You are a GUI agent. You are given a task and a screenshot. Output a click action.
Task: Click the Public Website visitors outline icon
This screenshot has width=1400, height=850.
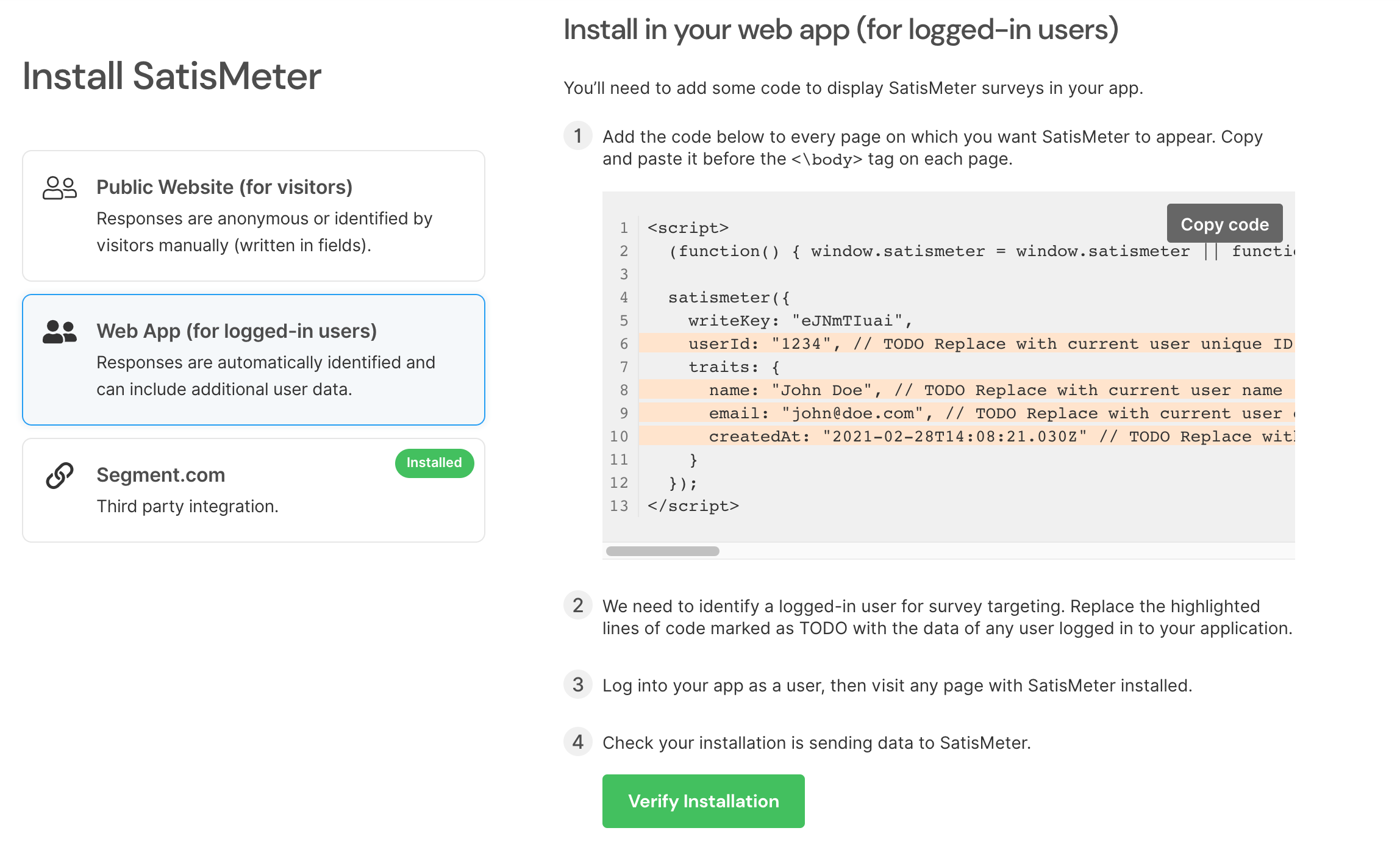(60, 188)
